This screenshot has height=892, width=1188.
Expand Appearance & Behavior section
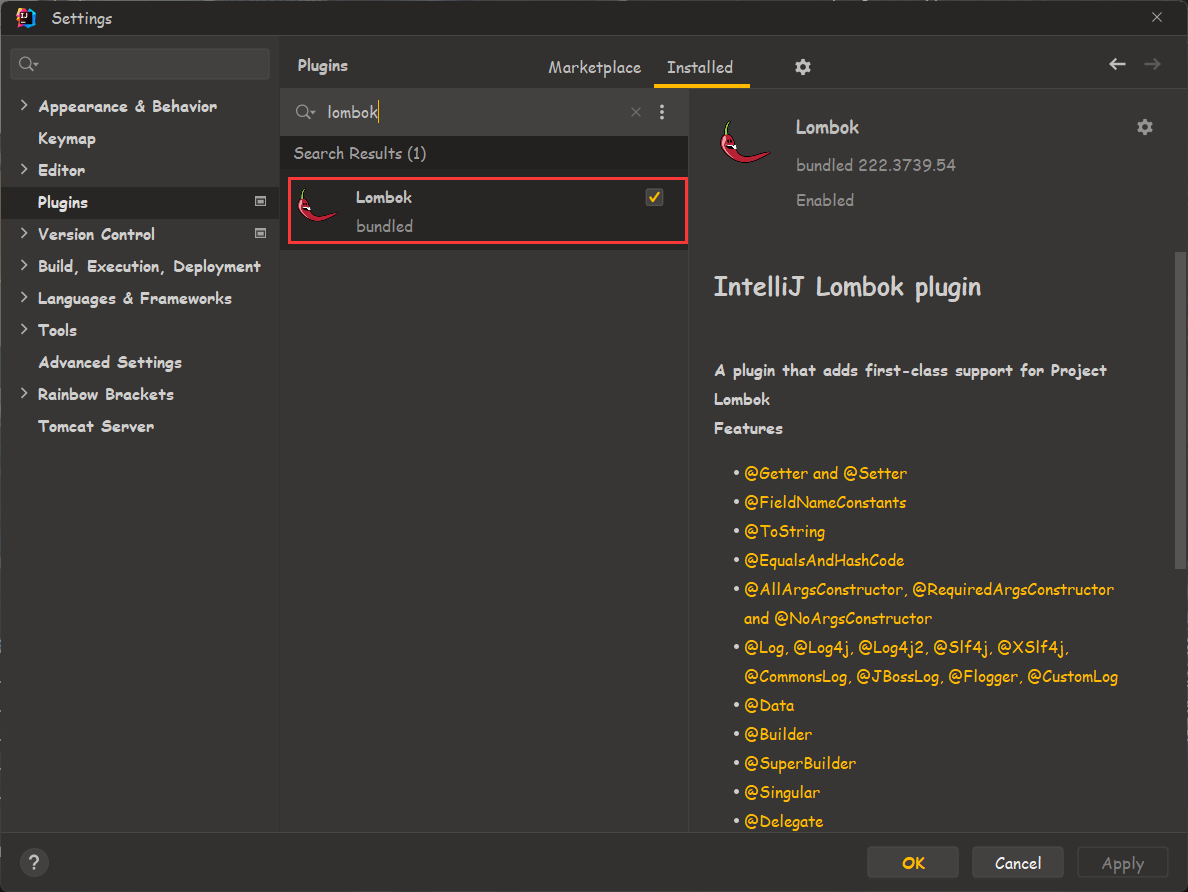23,106
